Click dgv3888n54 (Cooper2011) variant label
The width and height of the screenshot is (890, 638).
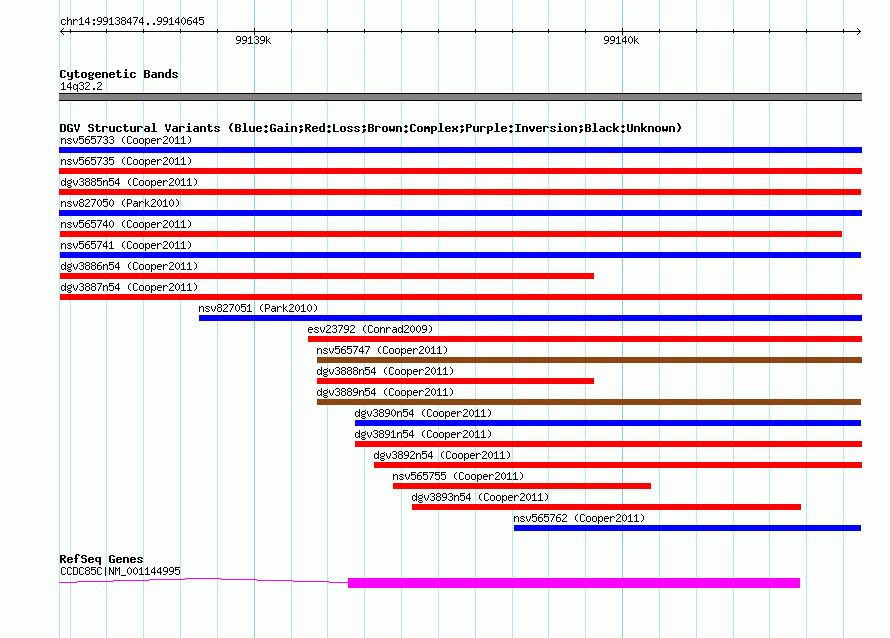pyautogui.click(x=385, y=371)
